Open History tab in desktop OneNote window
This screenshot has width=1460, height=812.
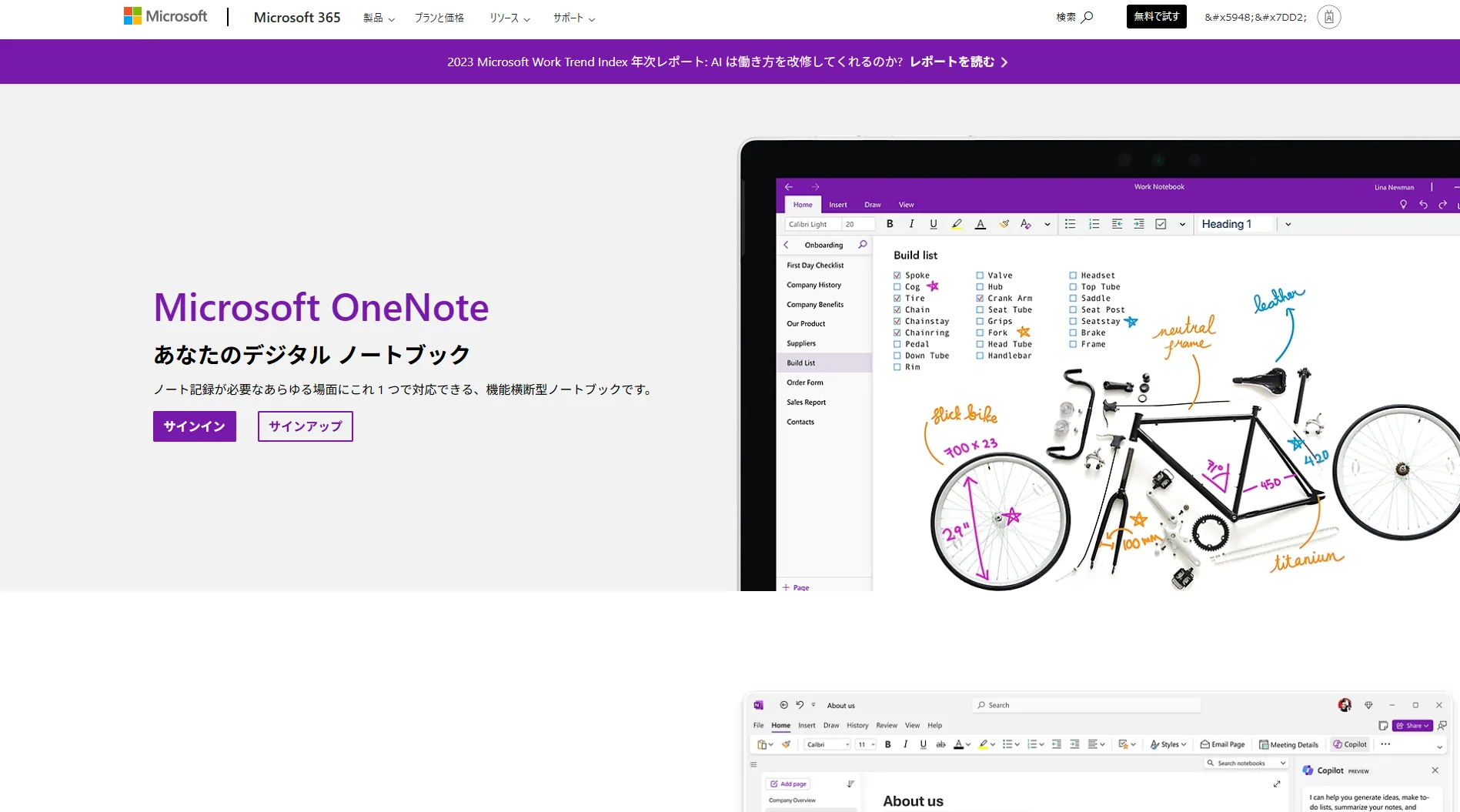(857, 725)
